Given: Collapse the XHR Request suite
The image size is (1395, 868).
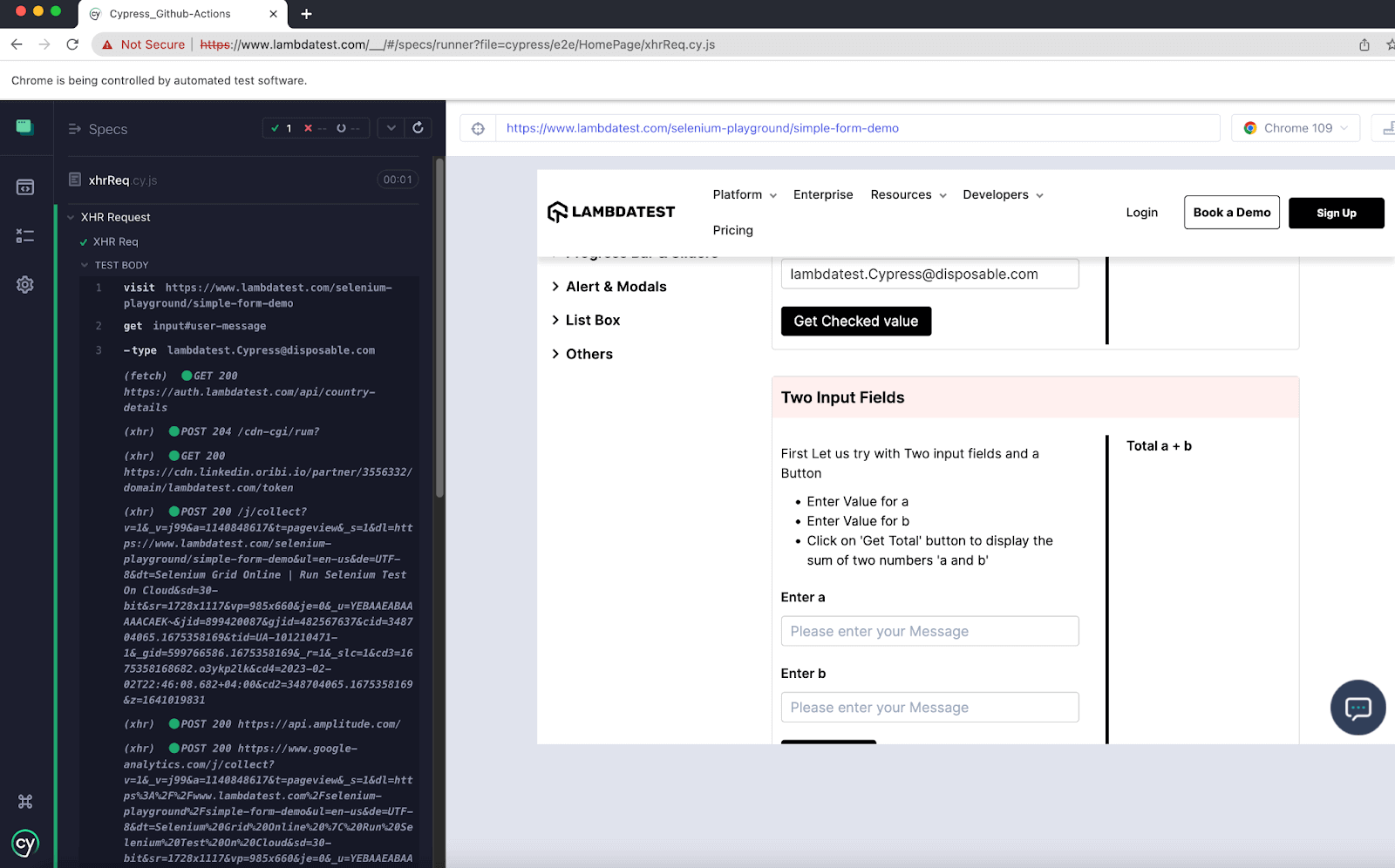Looking at the screenshot, I should pos(71,217).
